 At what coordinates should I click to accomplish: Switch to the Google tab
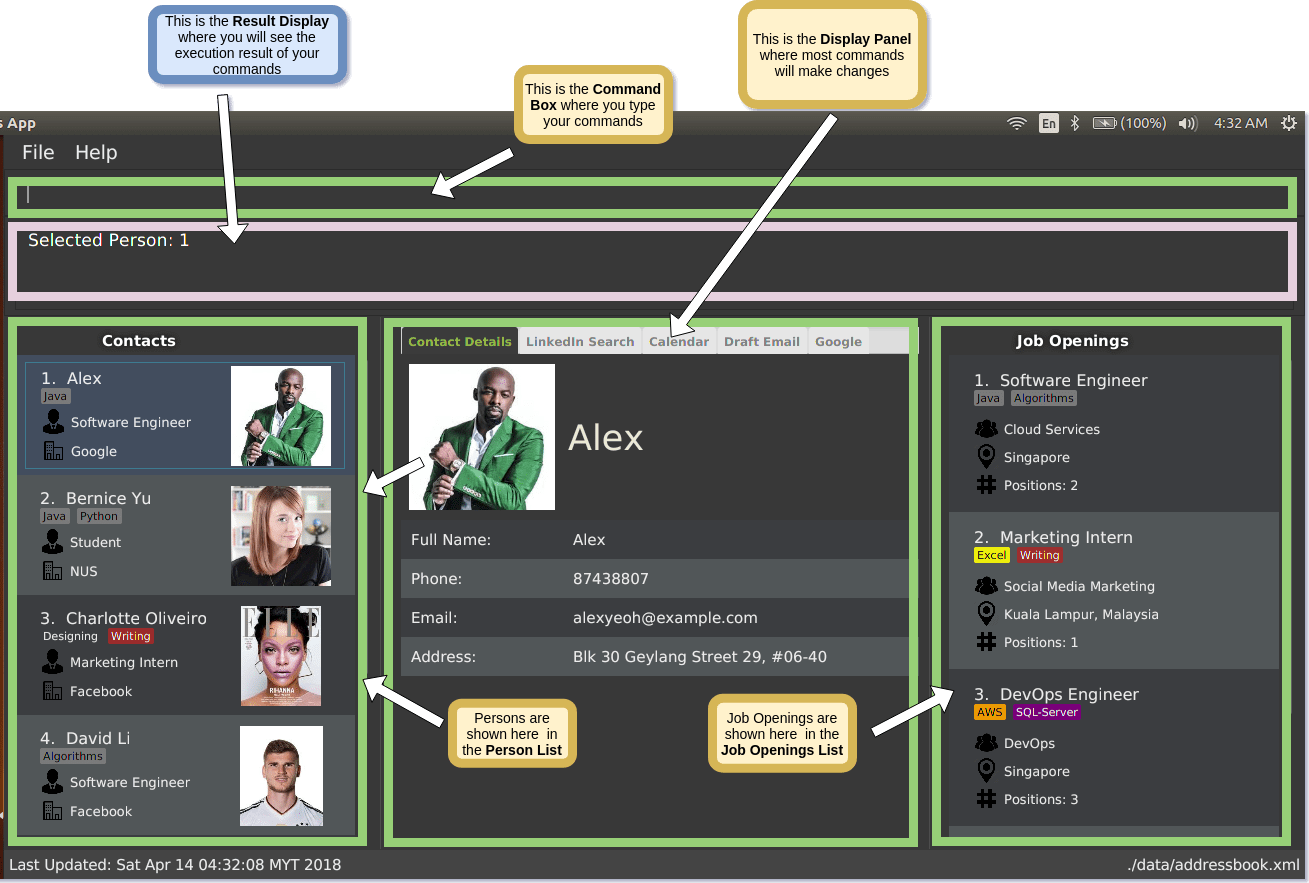[x=838, y=341]
